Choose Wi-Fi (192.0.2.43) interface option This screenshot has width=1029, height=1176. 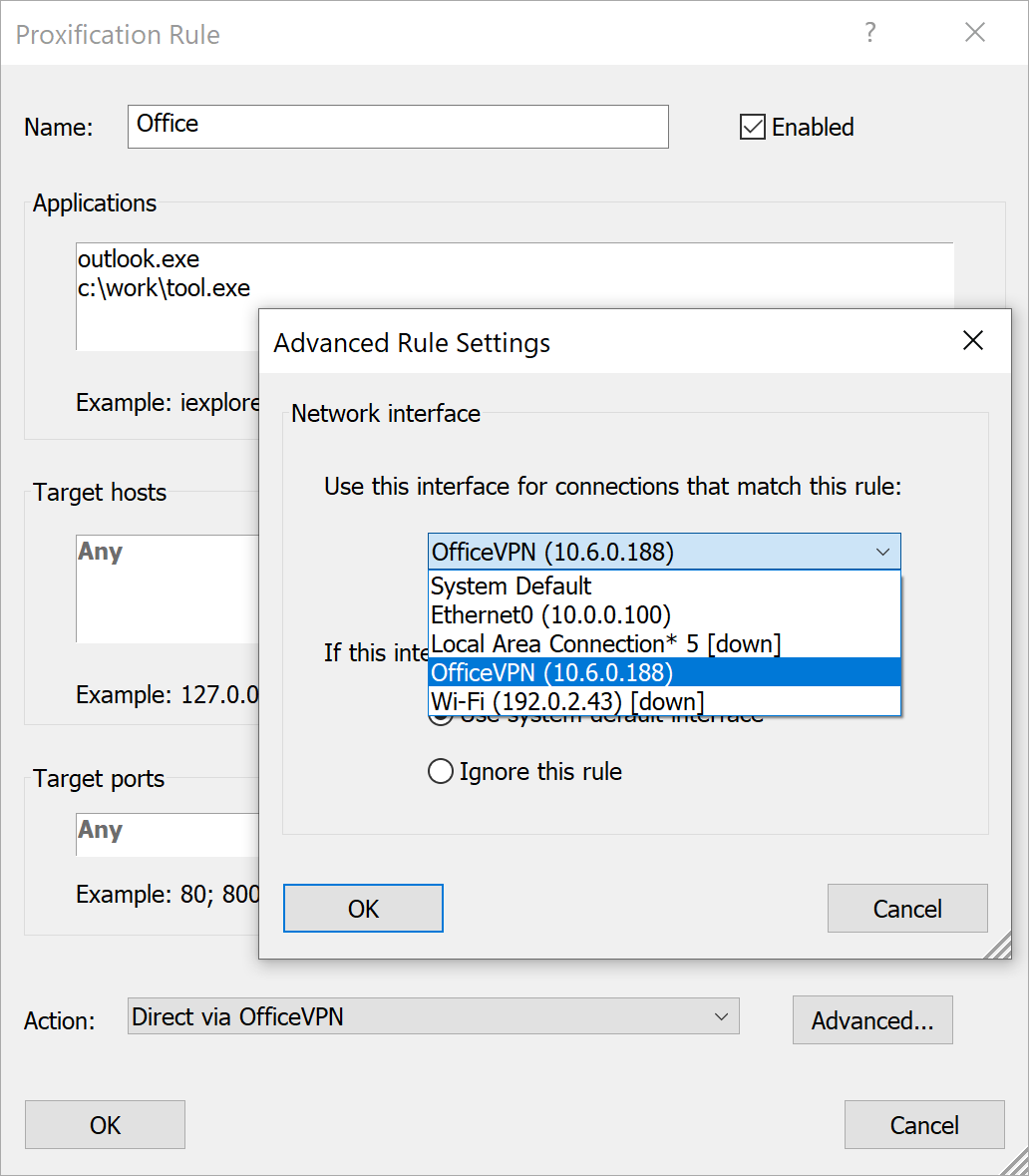pyautogui.click(x=567, y=701)
